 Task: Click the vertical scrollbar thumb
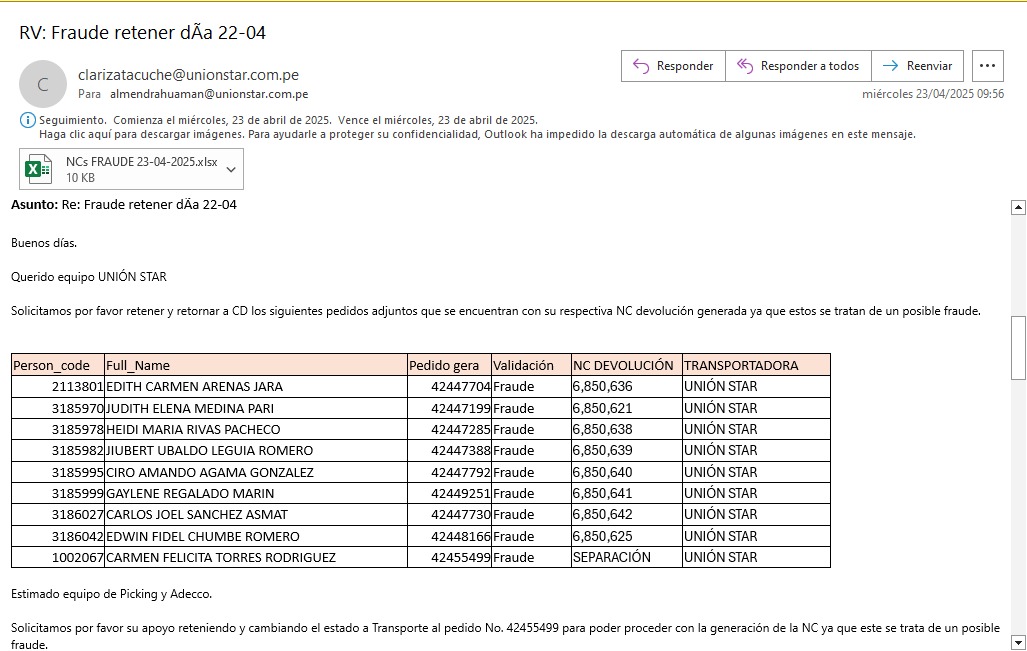point(1018,347)
